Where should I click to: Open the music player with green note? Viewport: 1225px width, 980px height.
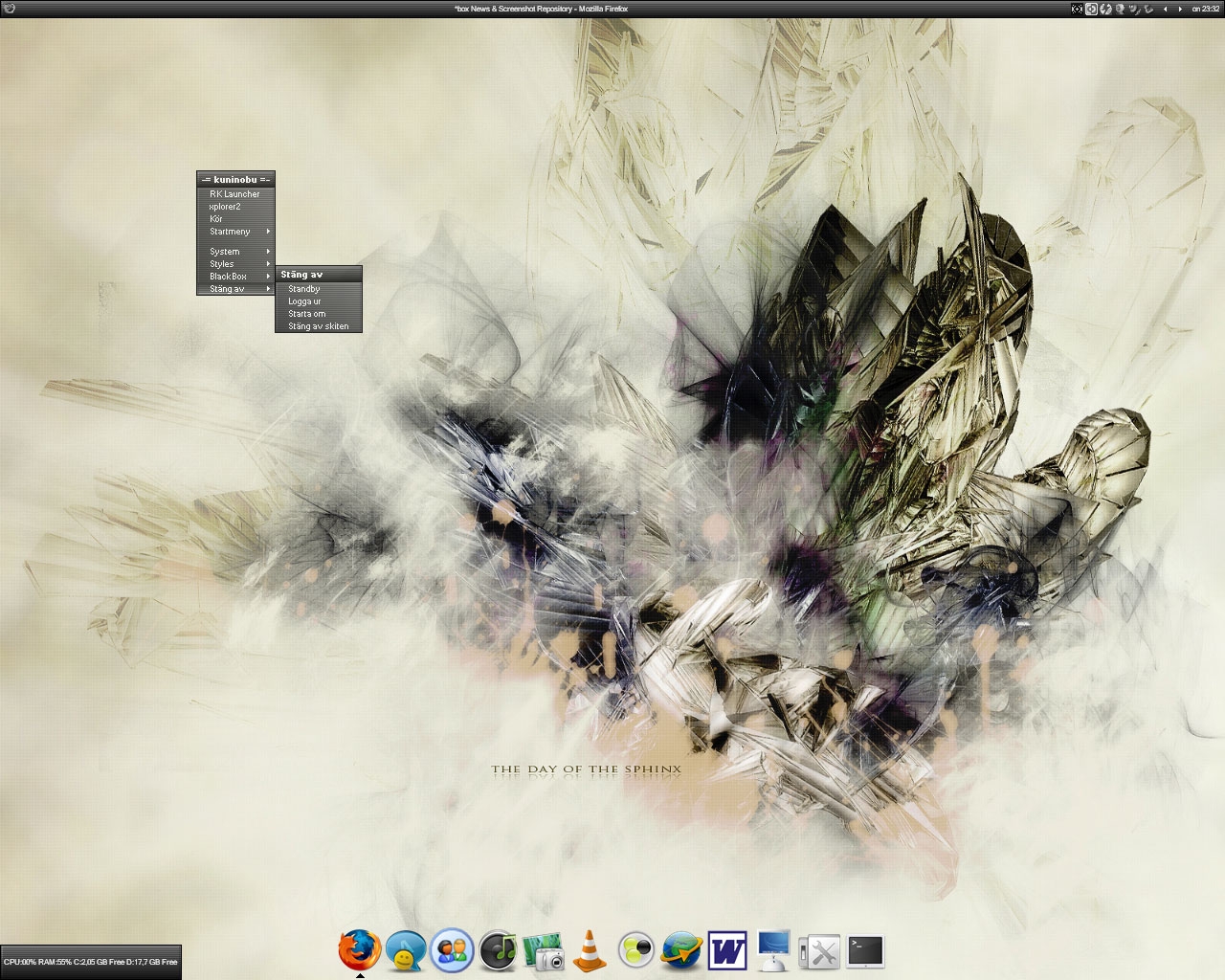pyautogui.click(x=499, y=950)
